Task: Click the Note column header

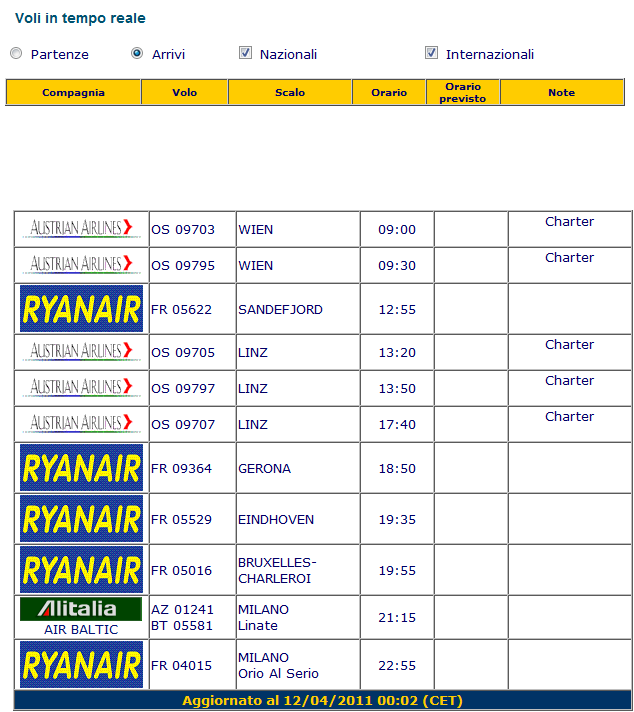Action: point(562,92)
